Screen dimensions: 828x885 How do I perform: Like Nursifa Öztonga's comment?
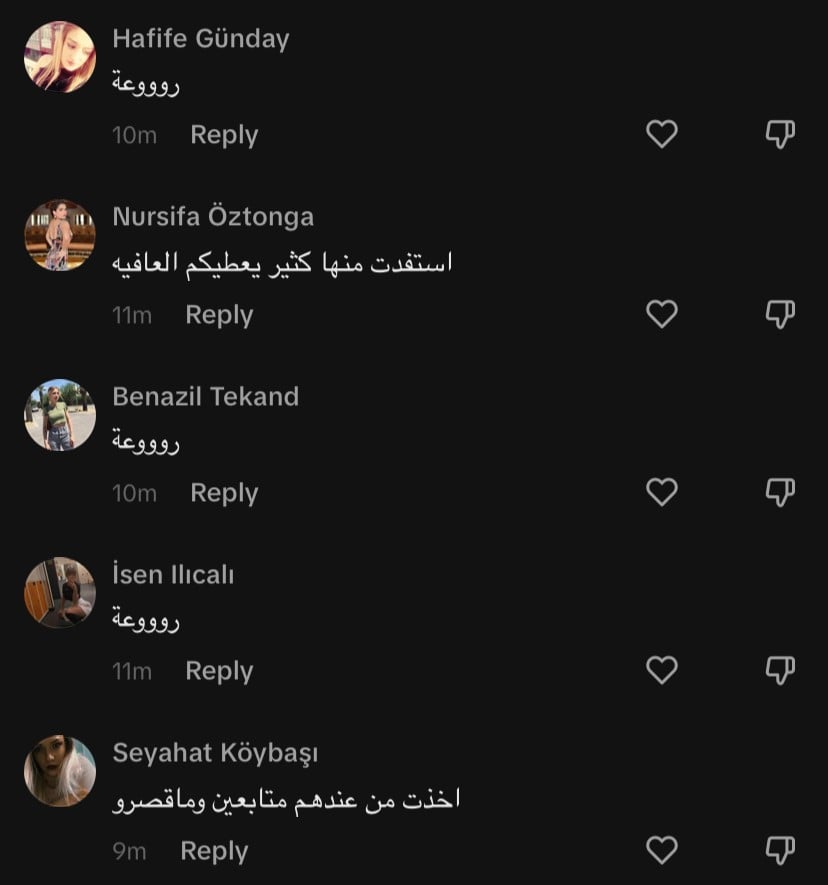pyautogui.click(x=662, y=314)
